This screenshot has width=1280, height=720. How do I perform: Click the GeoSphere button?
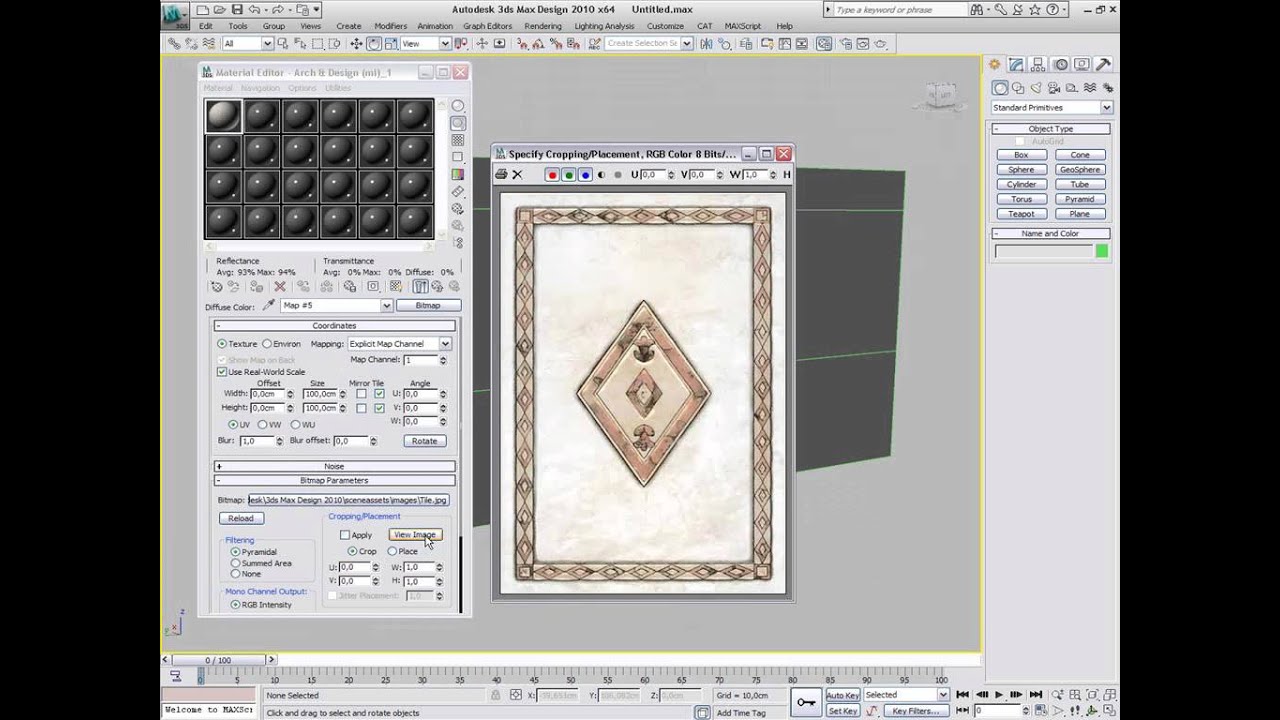[x=1080, y=170]
